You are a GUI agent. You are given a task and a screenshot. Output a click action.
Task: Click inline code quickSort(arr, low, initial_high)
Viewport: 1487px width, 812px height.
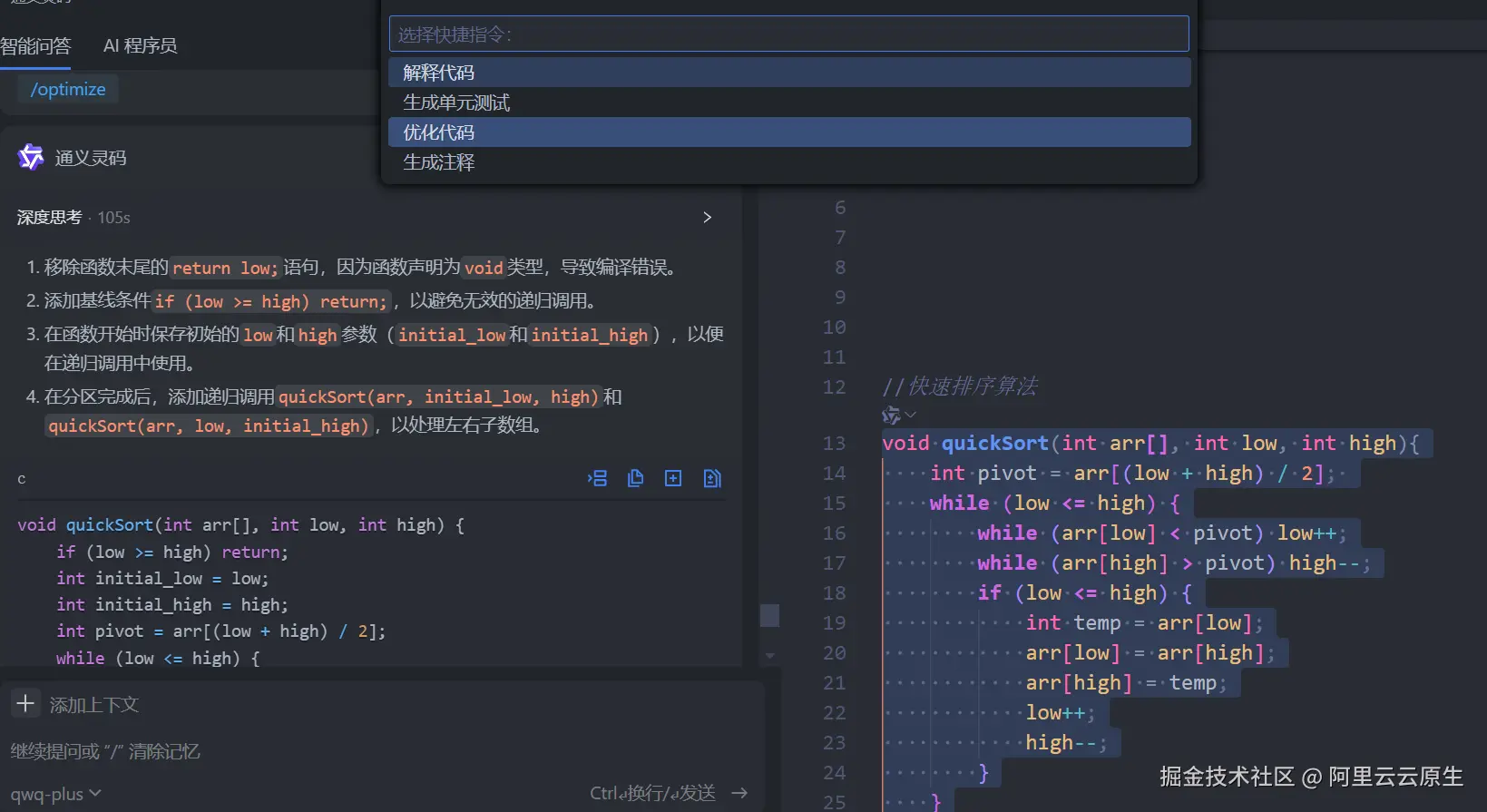coord(209,426)
